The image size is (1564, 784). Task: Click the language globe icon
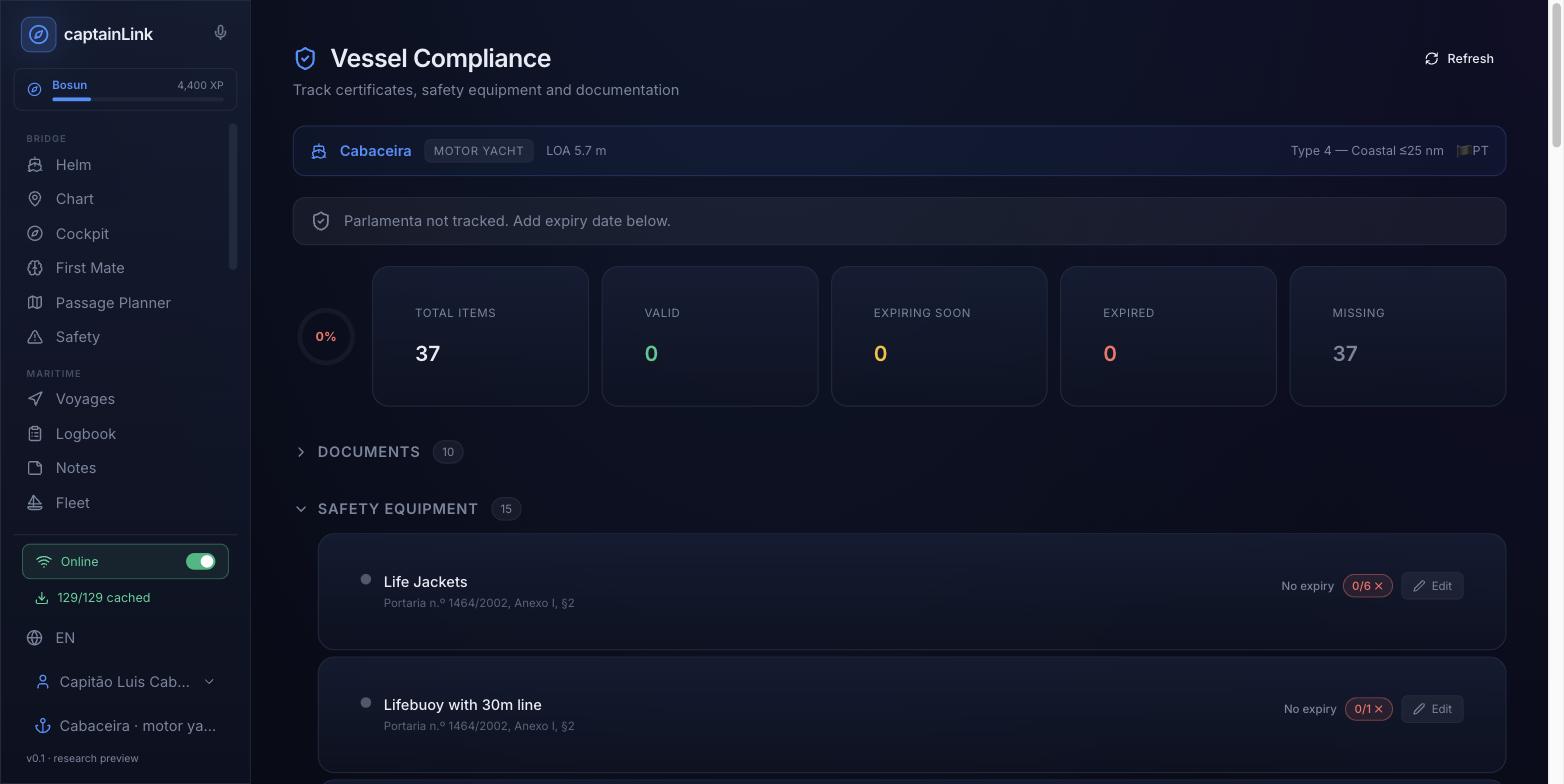(x=35, y=638)
